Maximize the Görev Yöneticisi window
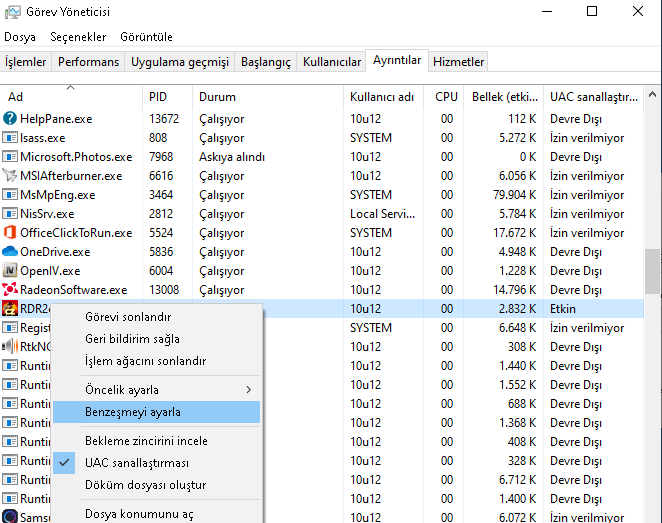This screenshot has width=662, height=523. point(592,11)
